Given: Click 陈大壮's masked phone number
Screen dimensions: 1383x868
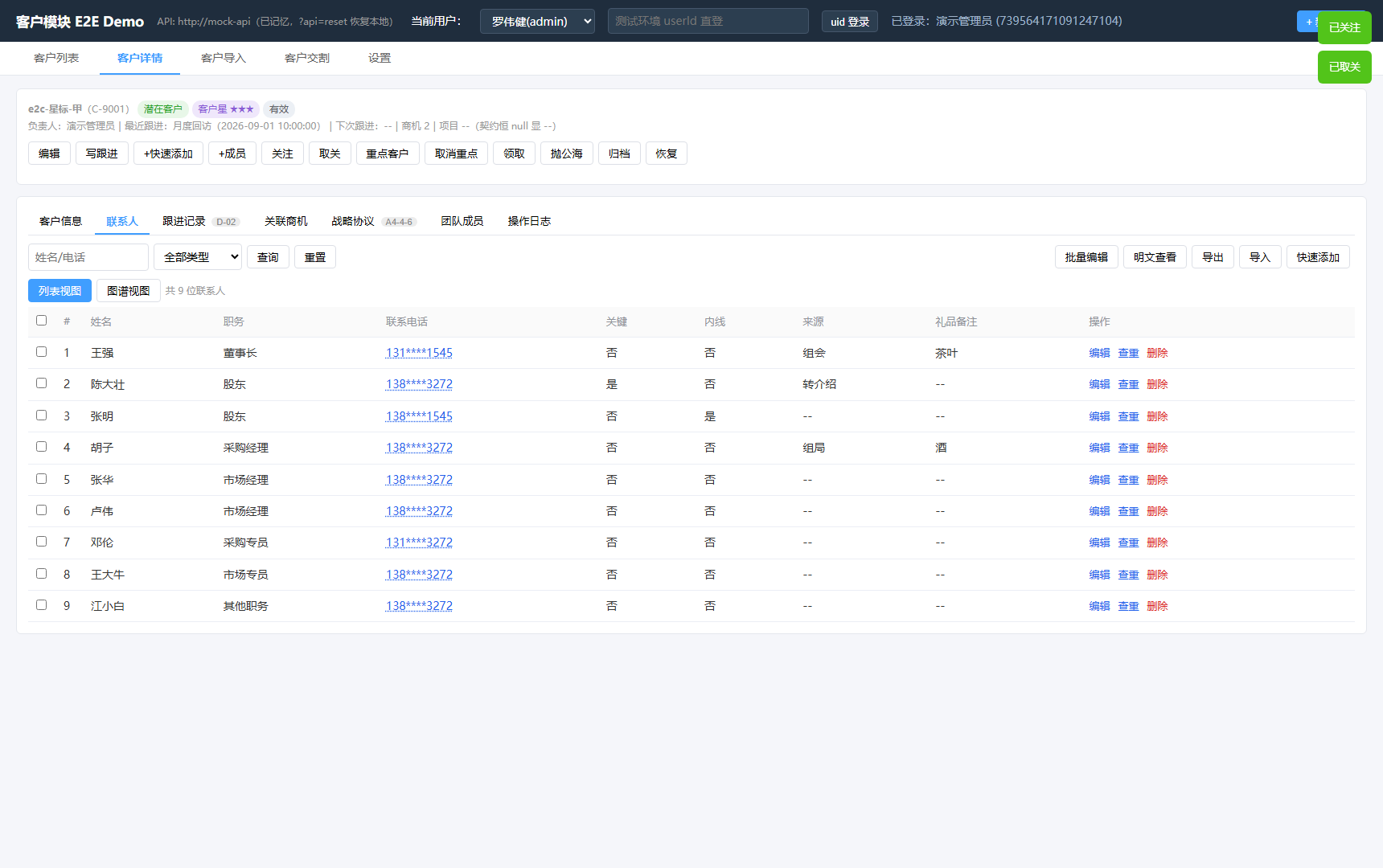Looking at the screenshot, I should point(419,384).
